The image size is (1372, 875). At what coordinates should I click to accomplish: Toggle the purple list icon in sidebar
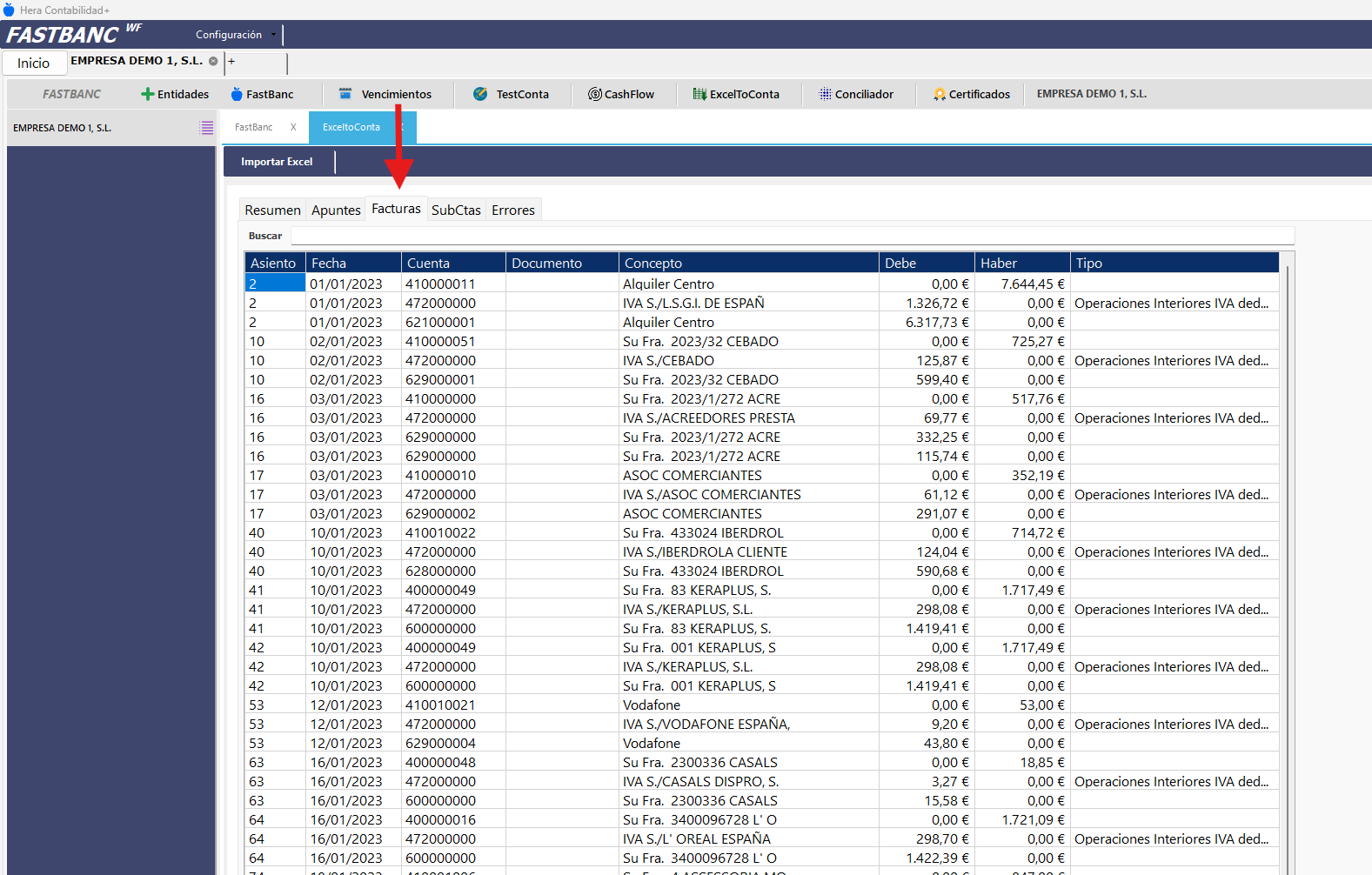click(x=206, y=128)
